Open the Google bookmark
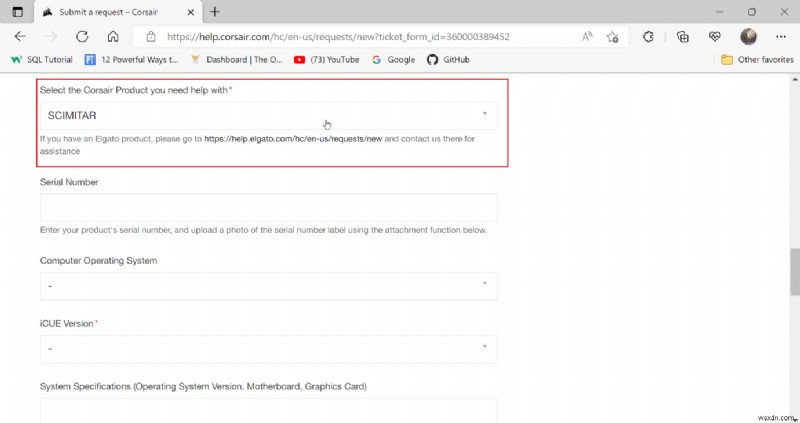The image size is (800, 423). [393, 60]
